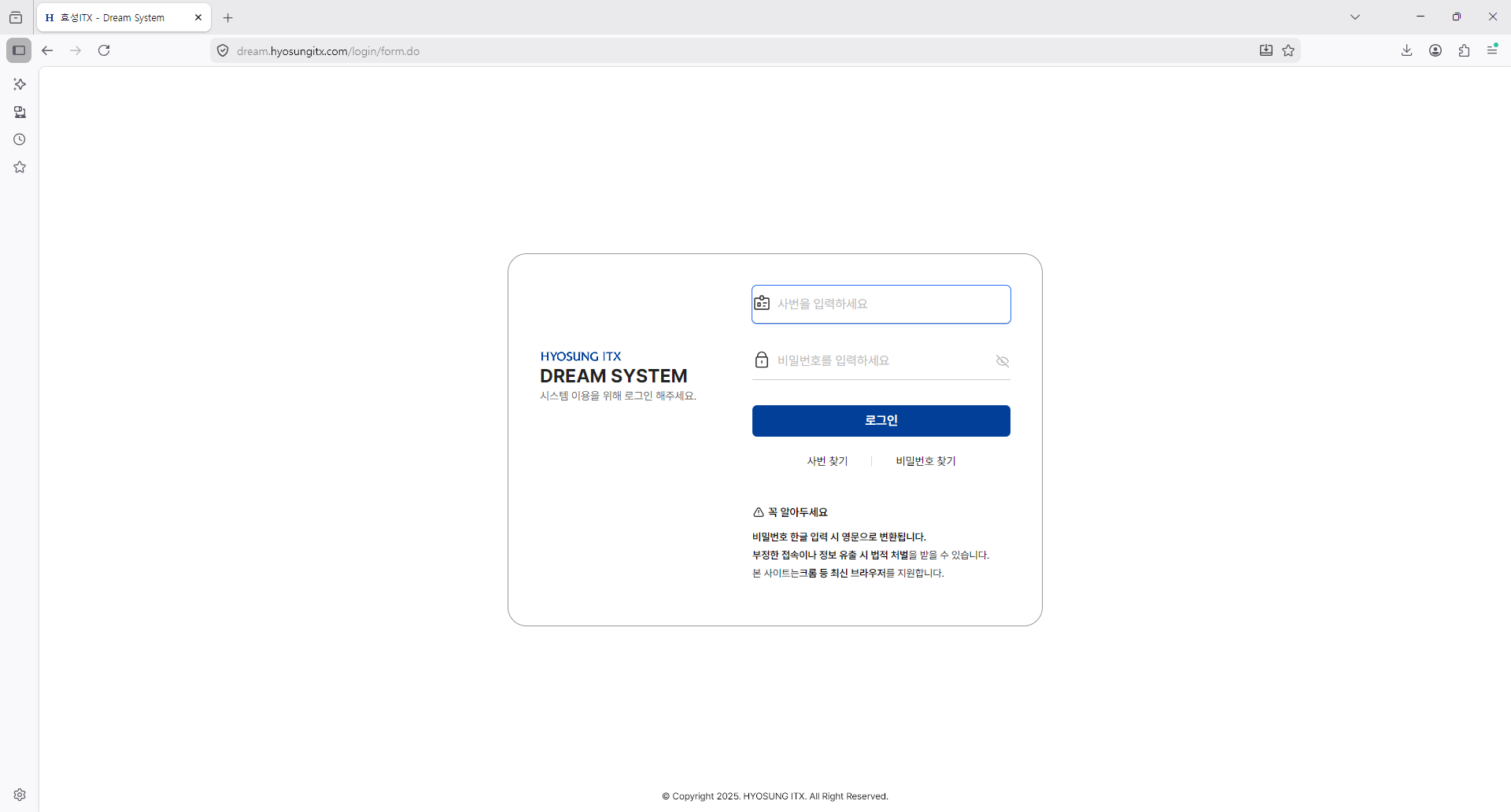Screen dimensions: 1511x812
Task: Click the employee ID input field
Action: pos(881,304)
